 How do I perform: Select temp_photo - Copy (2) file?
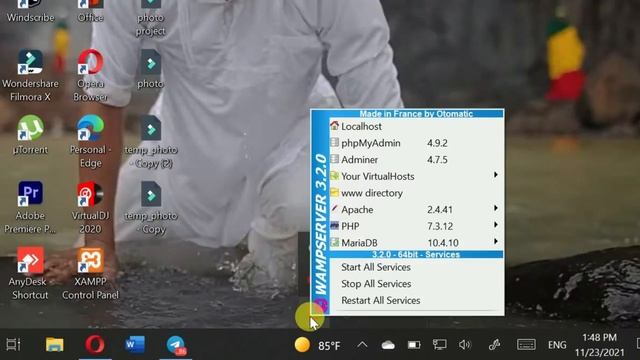coord(151,142)
